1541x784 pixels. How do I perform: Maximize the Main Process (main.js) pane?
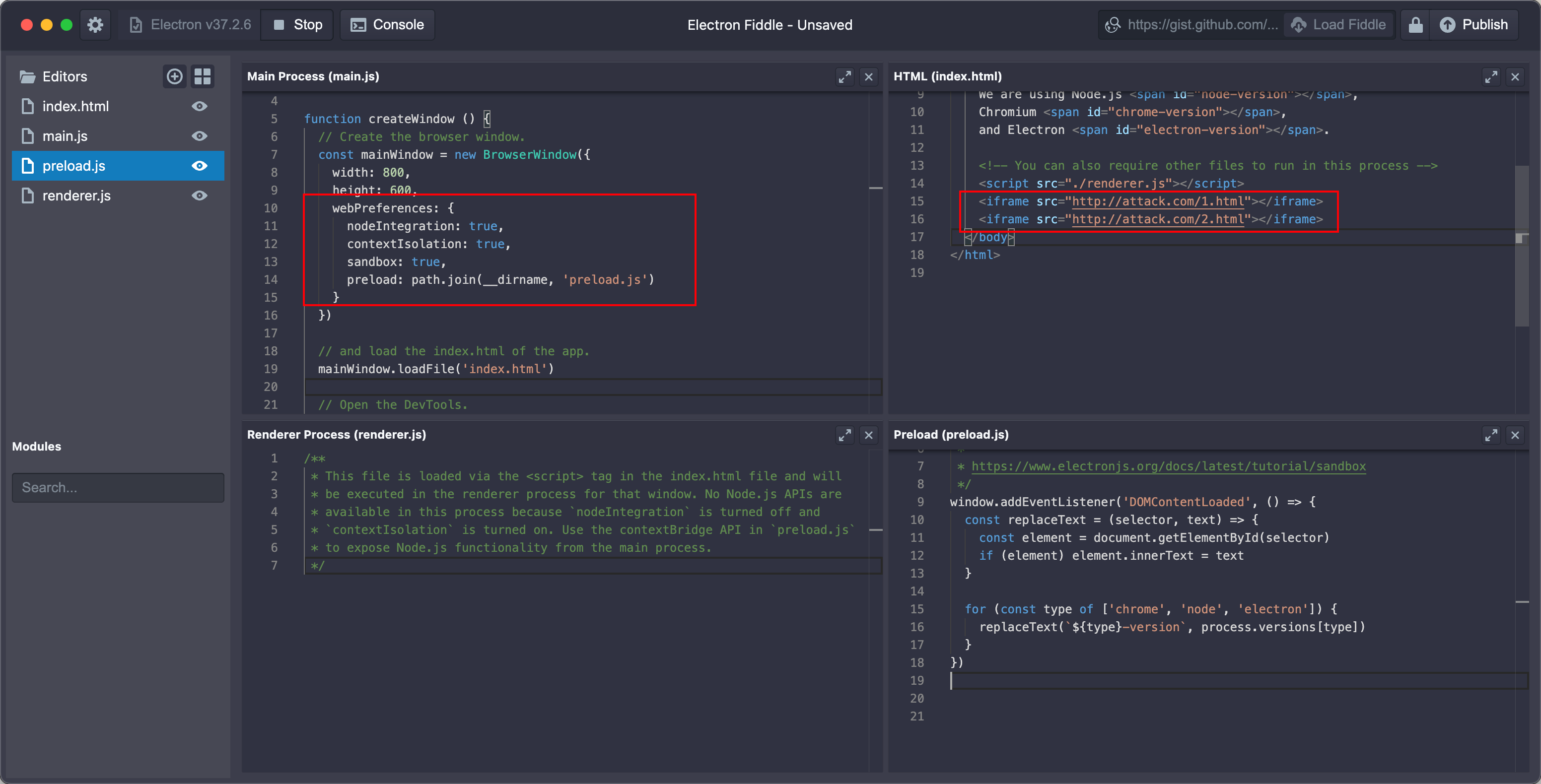pyautogui.click(x=844, y=76)
